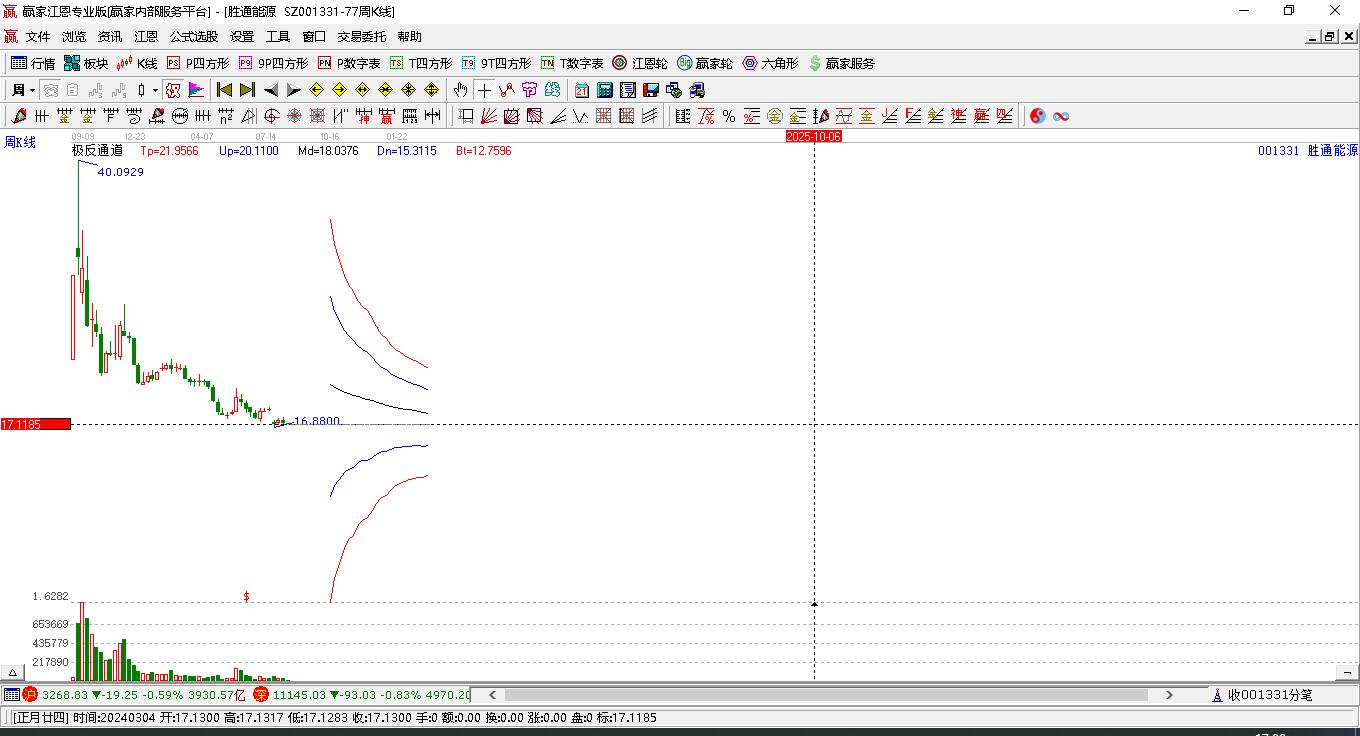Viewport: 1360px width, 736px height.
Task: Toggle the 极反通道 indicator button
Action: (x=97, y=151)
